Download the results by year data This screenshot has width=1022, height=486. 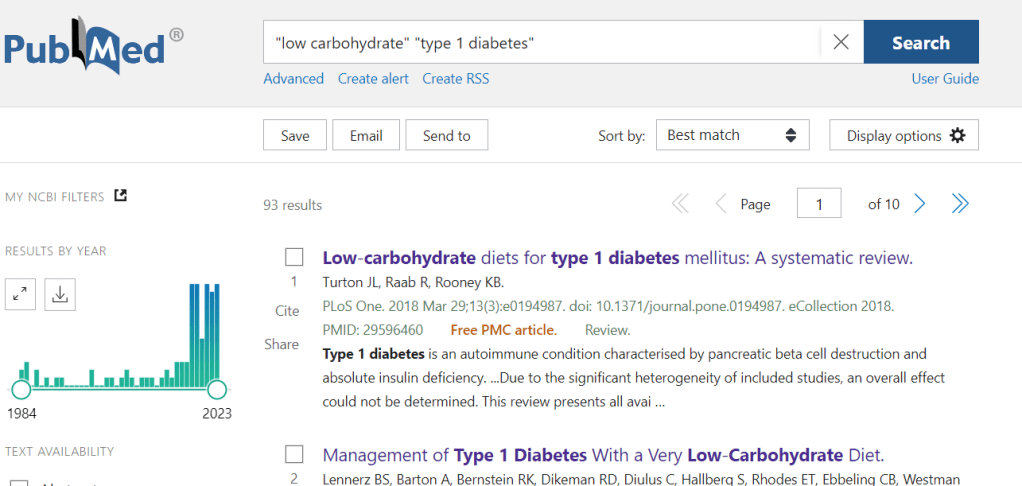point(60,294)
